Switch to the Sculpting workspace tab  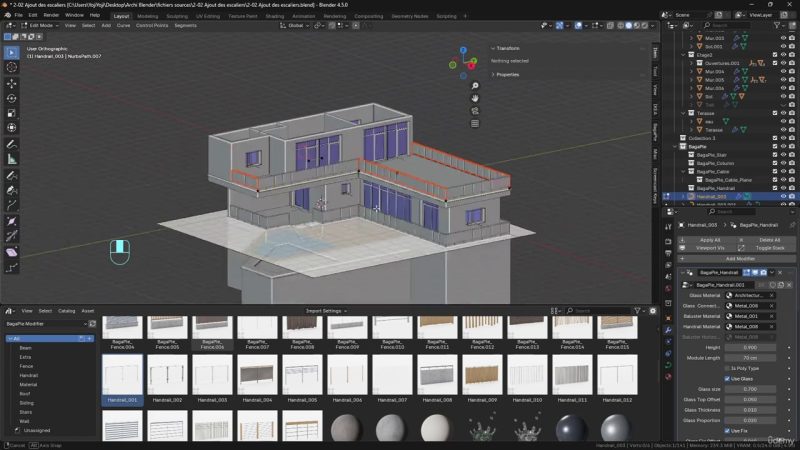[177, 16]
